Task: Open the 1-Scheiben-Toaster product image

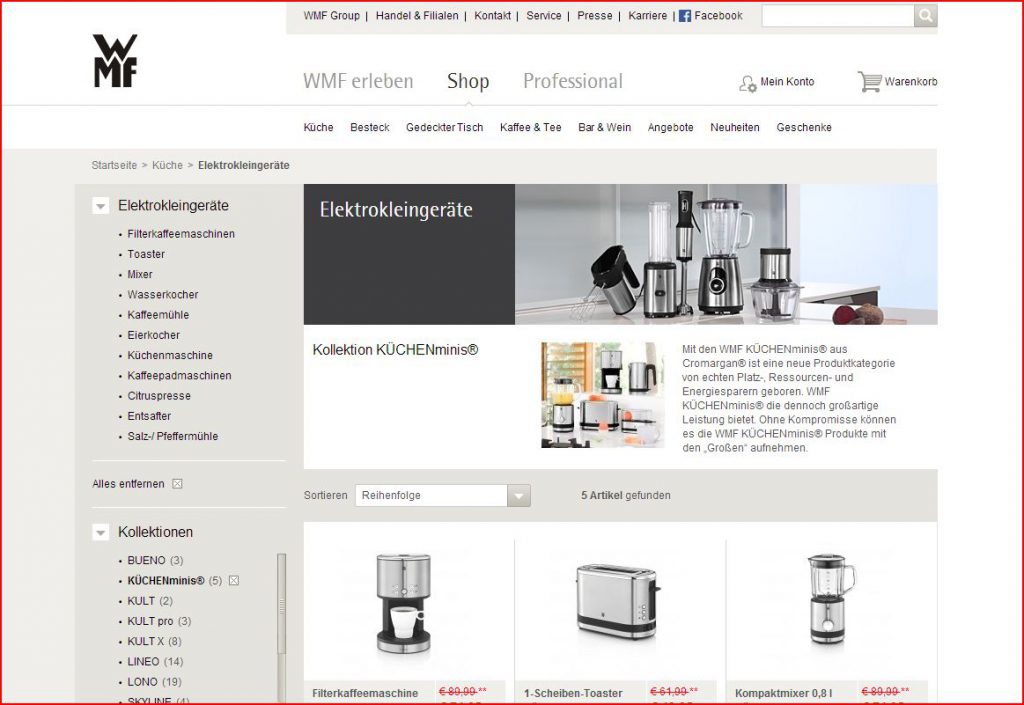Action: pos(618,600)
